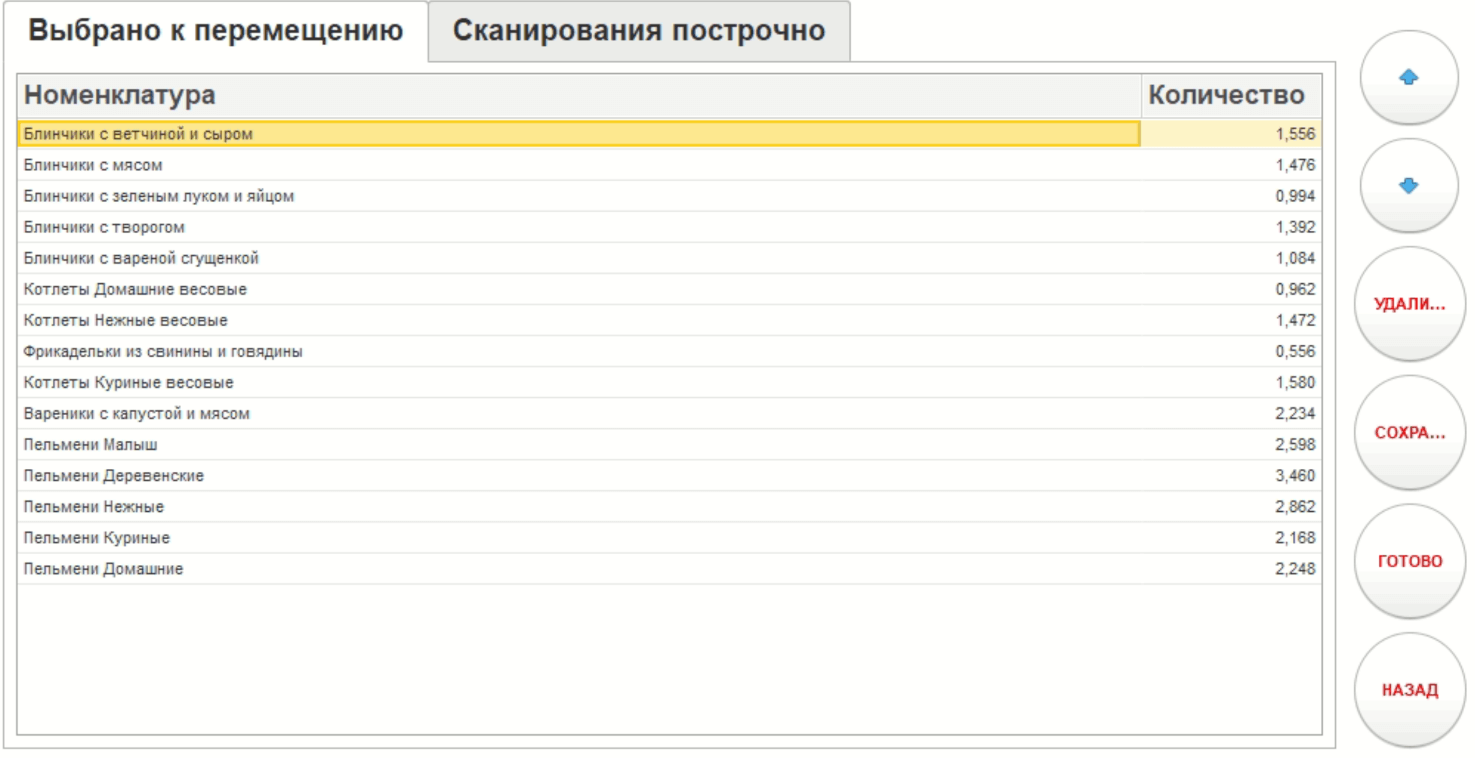The height and width of the screenshot is (758, 1475).
Task: Select the Пельмени Домашние row
Action: coord(104,569)
